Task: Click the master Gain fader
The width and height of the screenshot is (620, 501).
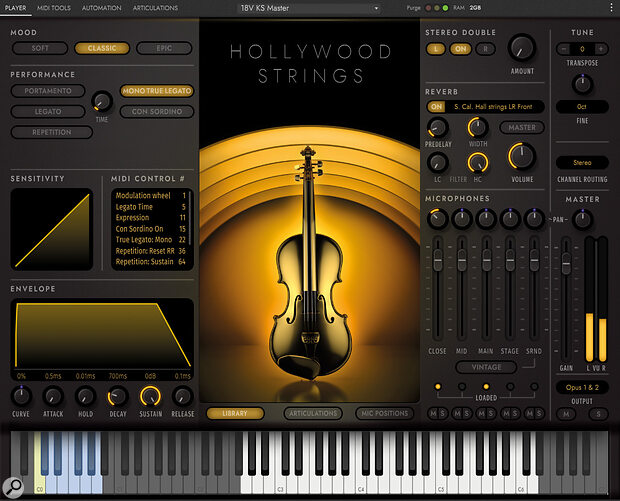Action: (566, 264)
